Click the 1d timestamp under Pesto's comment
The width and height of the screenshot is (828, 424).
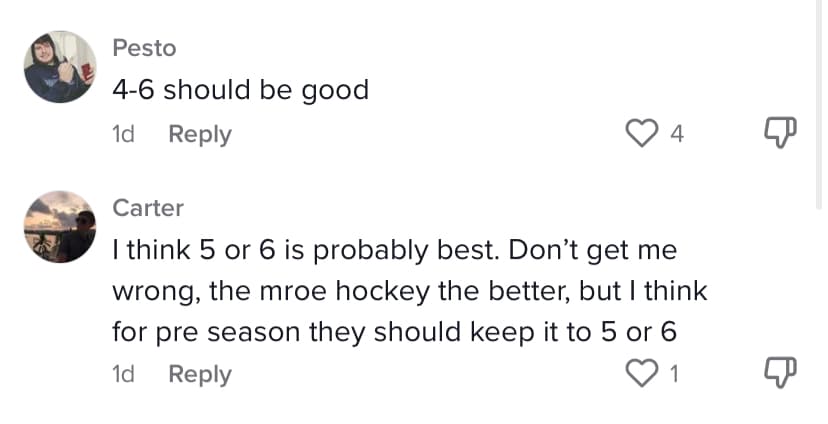(124, 134)
